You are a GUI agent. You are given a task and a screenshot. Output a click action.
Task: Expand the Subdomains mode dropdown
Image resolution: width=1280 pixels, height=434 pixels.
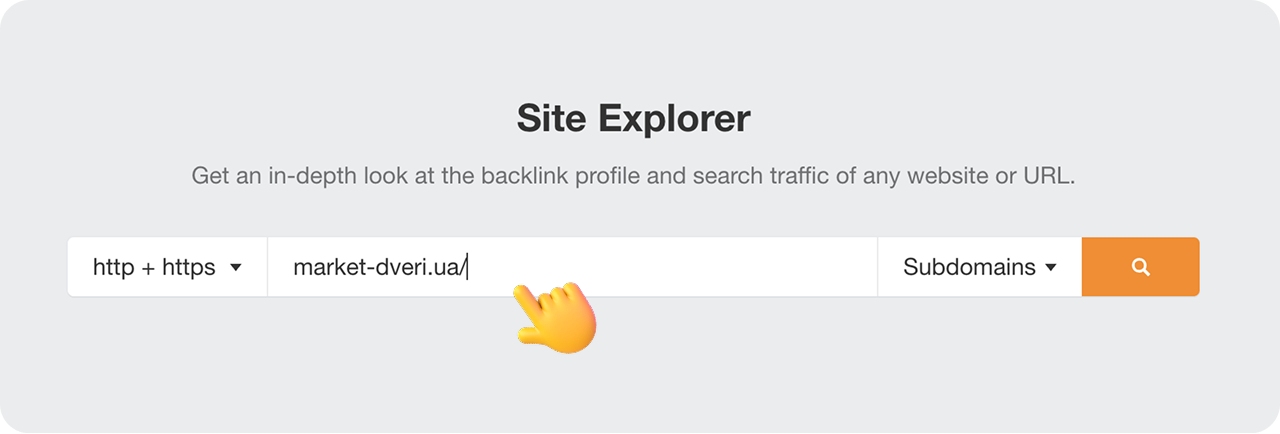click(979, 267)
